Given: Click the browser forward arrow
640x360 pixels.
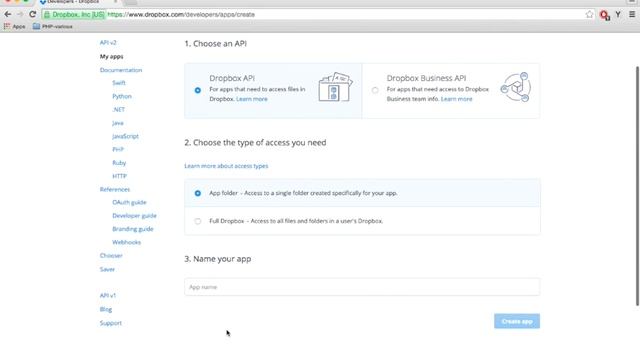Looking at the screenshot, I should pyautogui.click(x=20, y=14).
